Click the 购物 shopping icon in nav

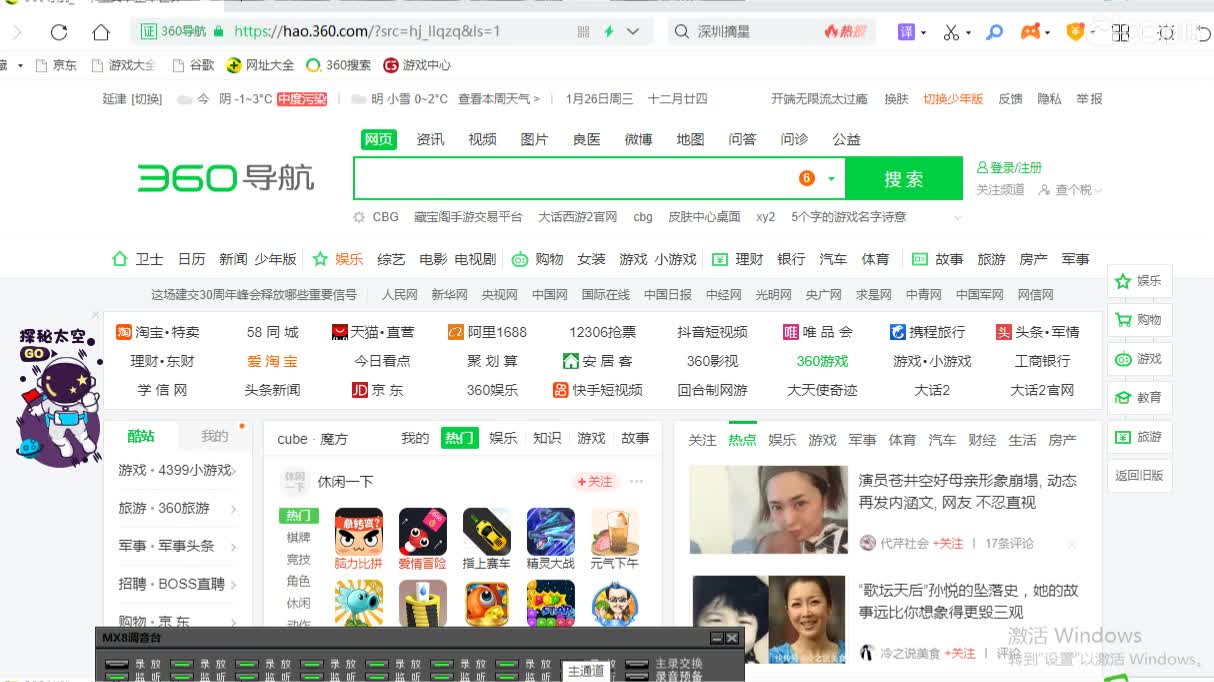[x=520, y=259]
